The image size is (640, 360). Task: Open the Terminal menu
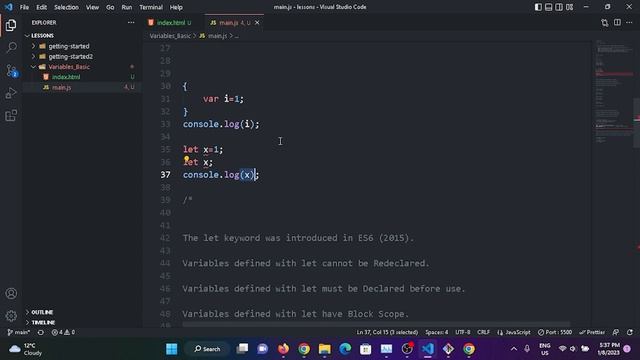pyautogui.click(x=151, y=7)
